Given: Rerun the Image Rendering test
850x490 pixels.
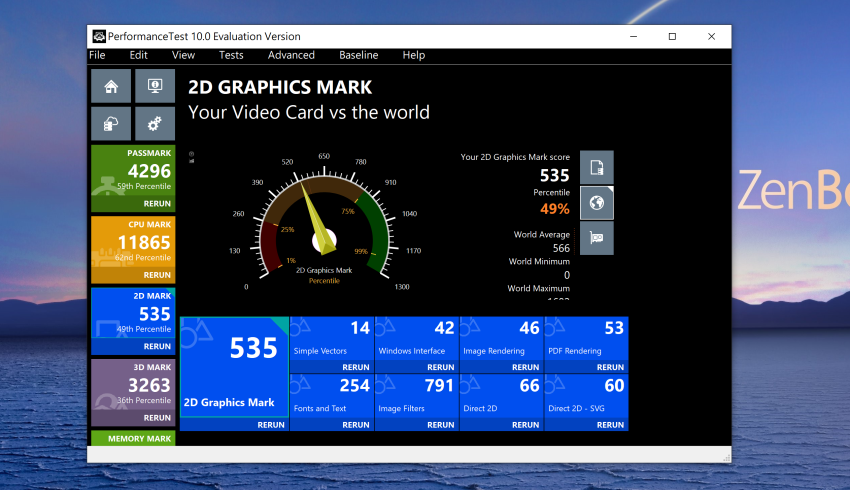Looking at the screenshot, I should pos(526,368).
